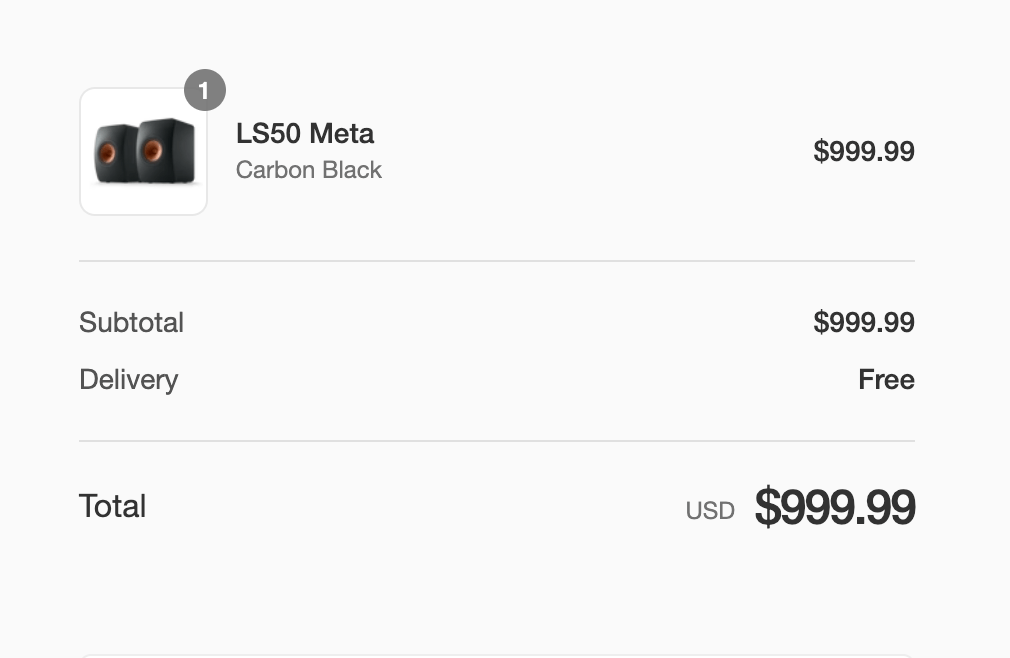
Task: Click the partially visible box at the bottom
Action: click(x=496, y=656)
